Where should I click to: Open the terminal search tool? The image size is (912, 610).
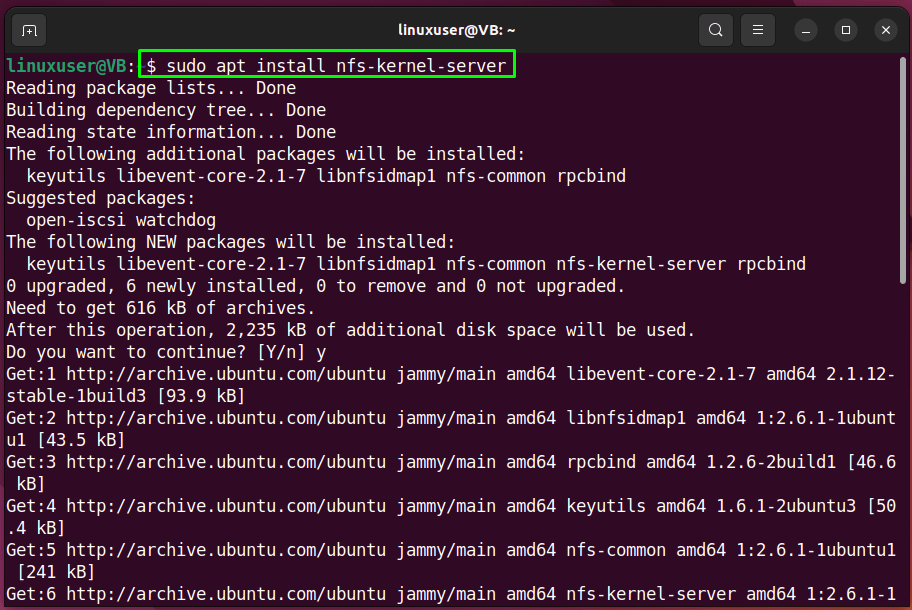coord(715,30)
